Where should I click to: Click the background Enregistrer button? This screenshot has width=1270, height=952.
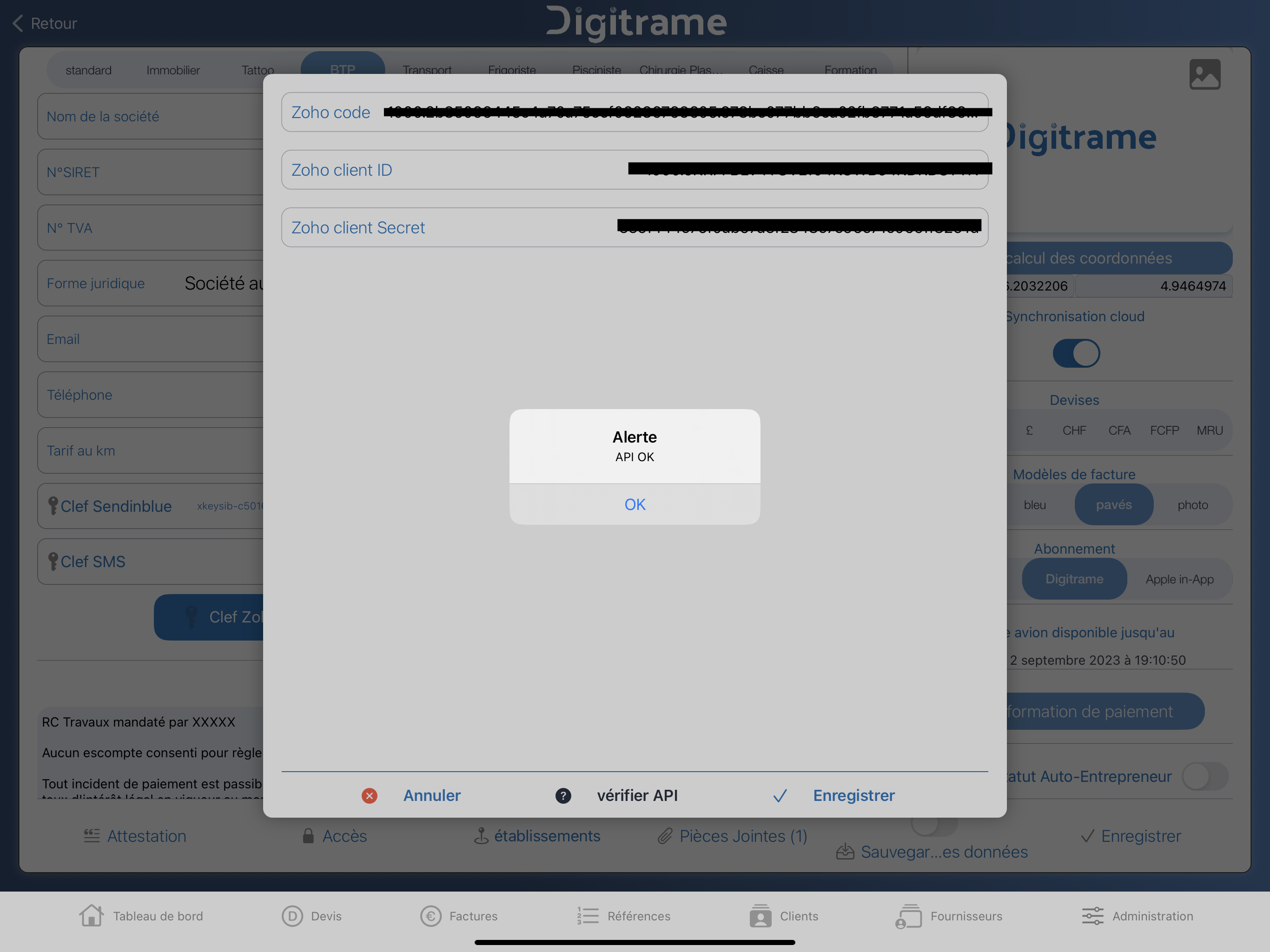pyautogui.click(x=1131, y=836)
